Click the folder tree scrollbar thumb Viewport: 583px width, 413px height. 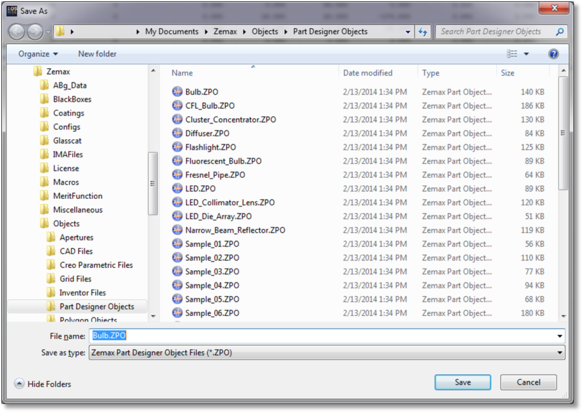tap(152, 183)
